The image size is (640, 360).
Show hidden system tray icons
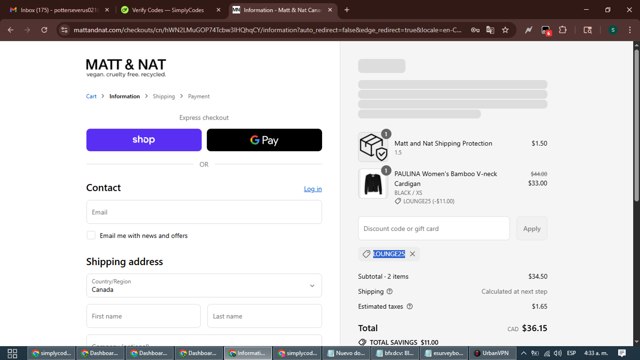tap(523, 353)
